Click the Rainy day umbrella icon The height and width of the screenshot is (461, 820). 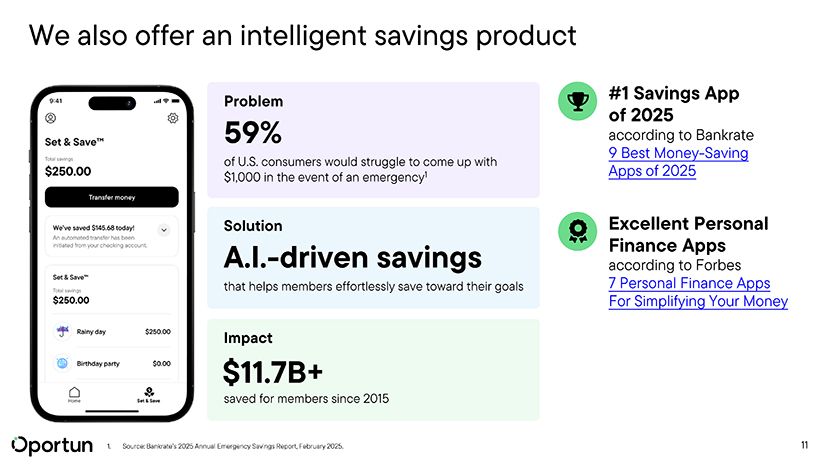(x=63, y=331)
